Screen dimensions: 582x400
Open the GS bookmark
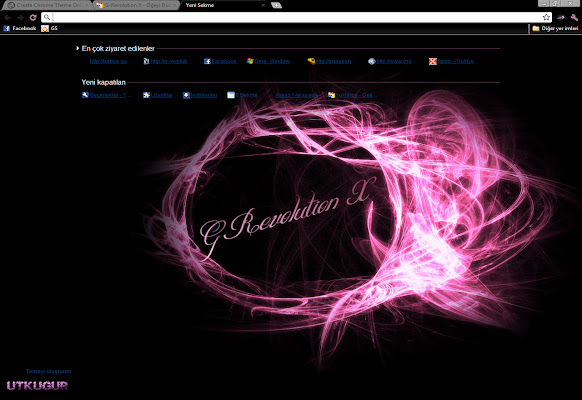pos(49,28)
